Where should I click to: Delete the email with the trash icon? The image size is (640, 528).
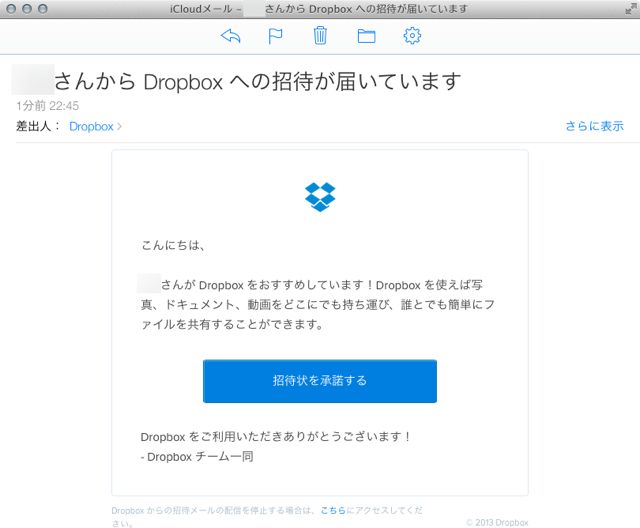click(x=320, y=35)
